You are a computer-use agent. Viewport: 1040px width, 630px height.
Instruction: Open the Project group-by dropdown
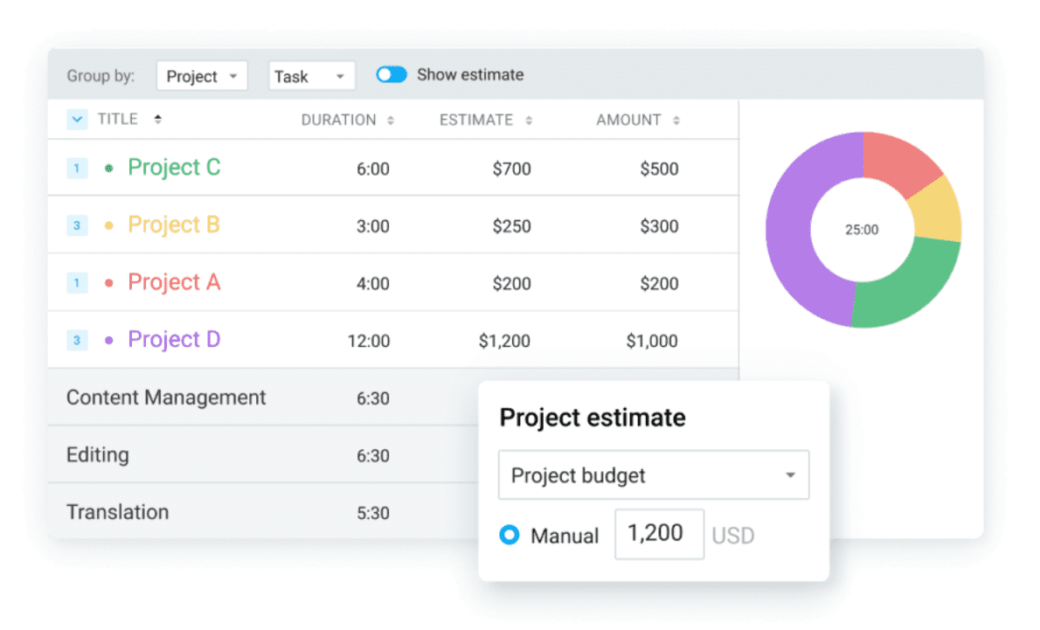[x=201, y=76]
